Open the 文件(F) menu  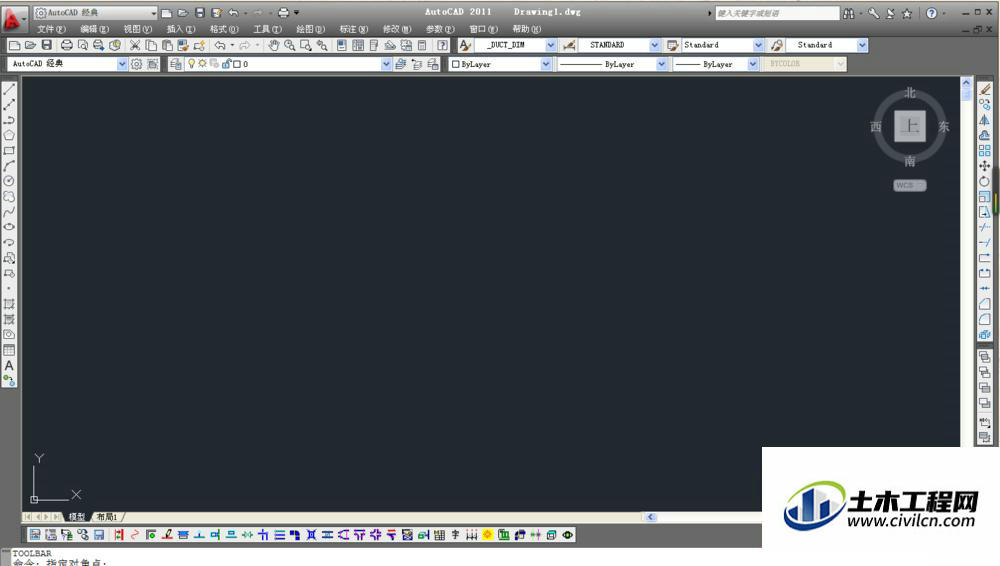pyautogui.click(x=51, y=29)
